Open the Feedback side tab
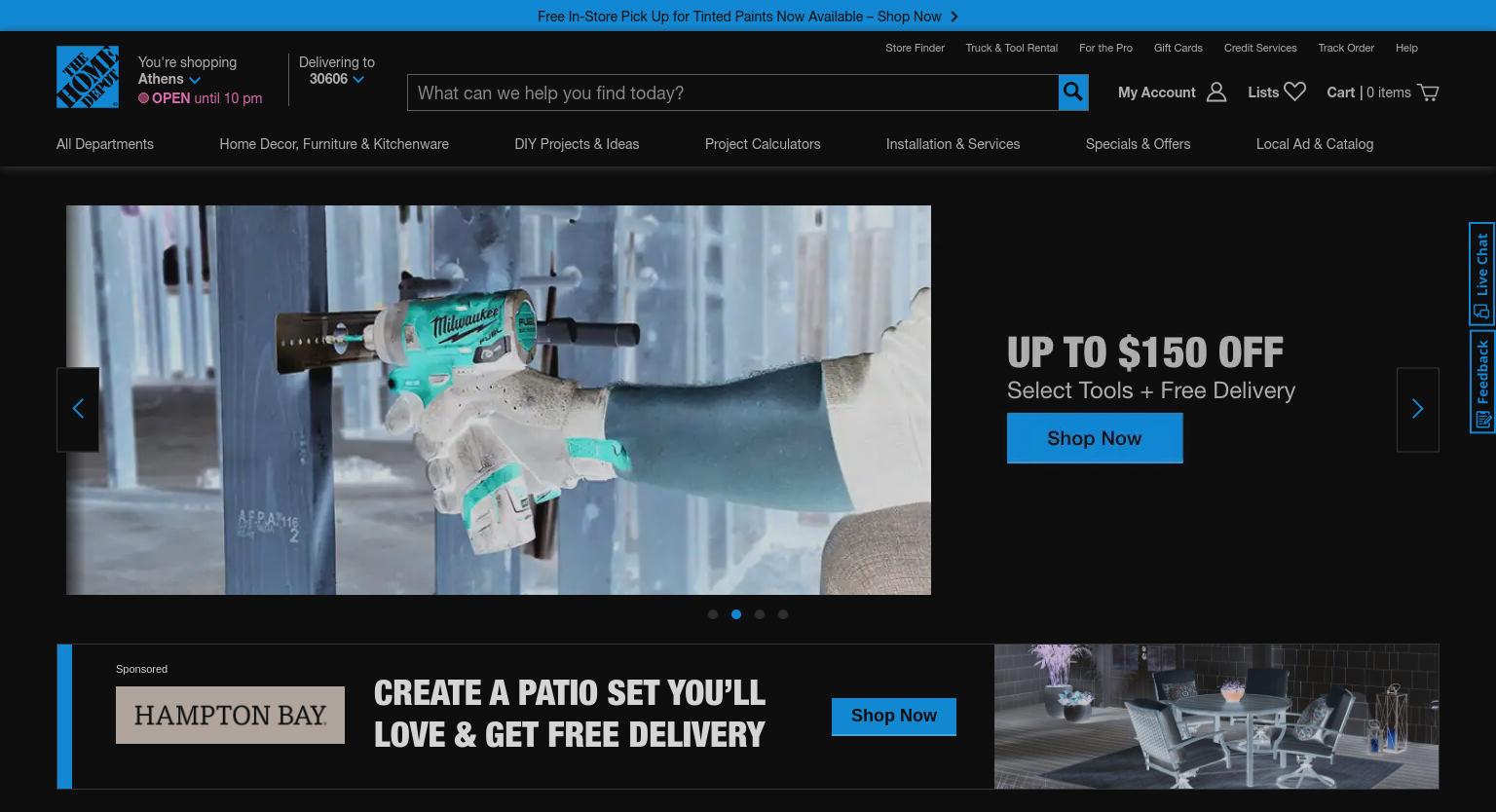This screenshot has width=1496, height=812. [x=1482, y=382]
